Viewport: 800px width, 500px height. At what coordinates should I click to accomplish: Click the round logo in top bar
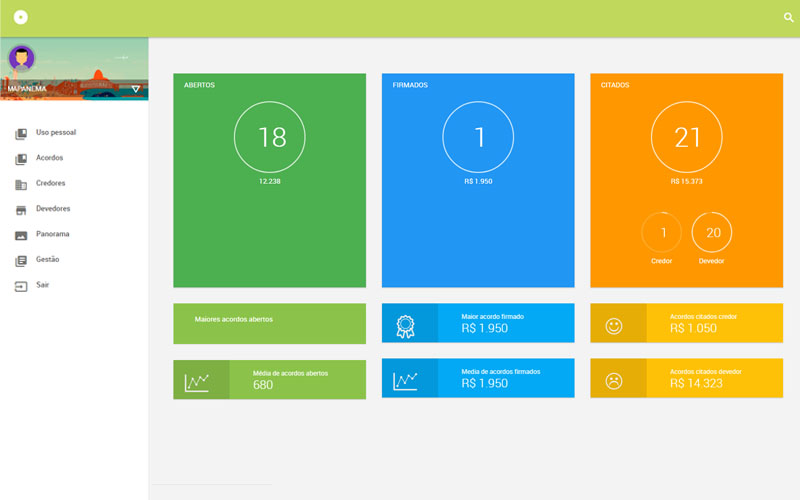21,18
